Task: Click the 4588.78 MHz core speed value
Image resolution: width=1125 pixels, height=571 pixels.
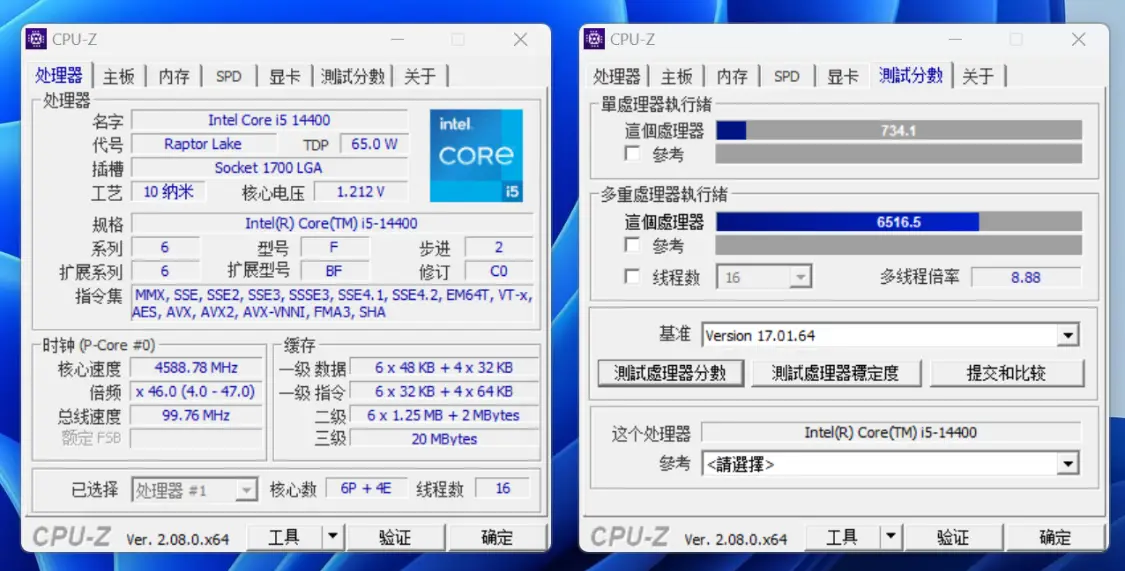Action: click(197, 367)
